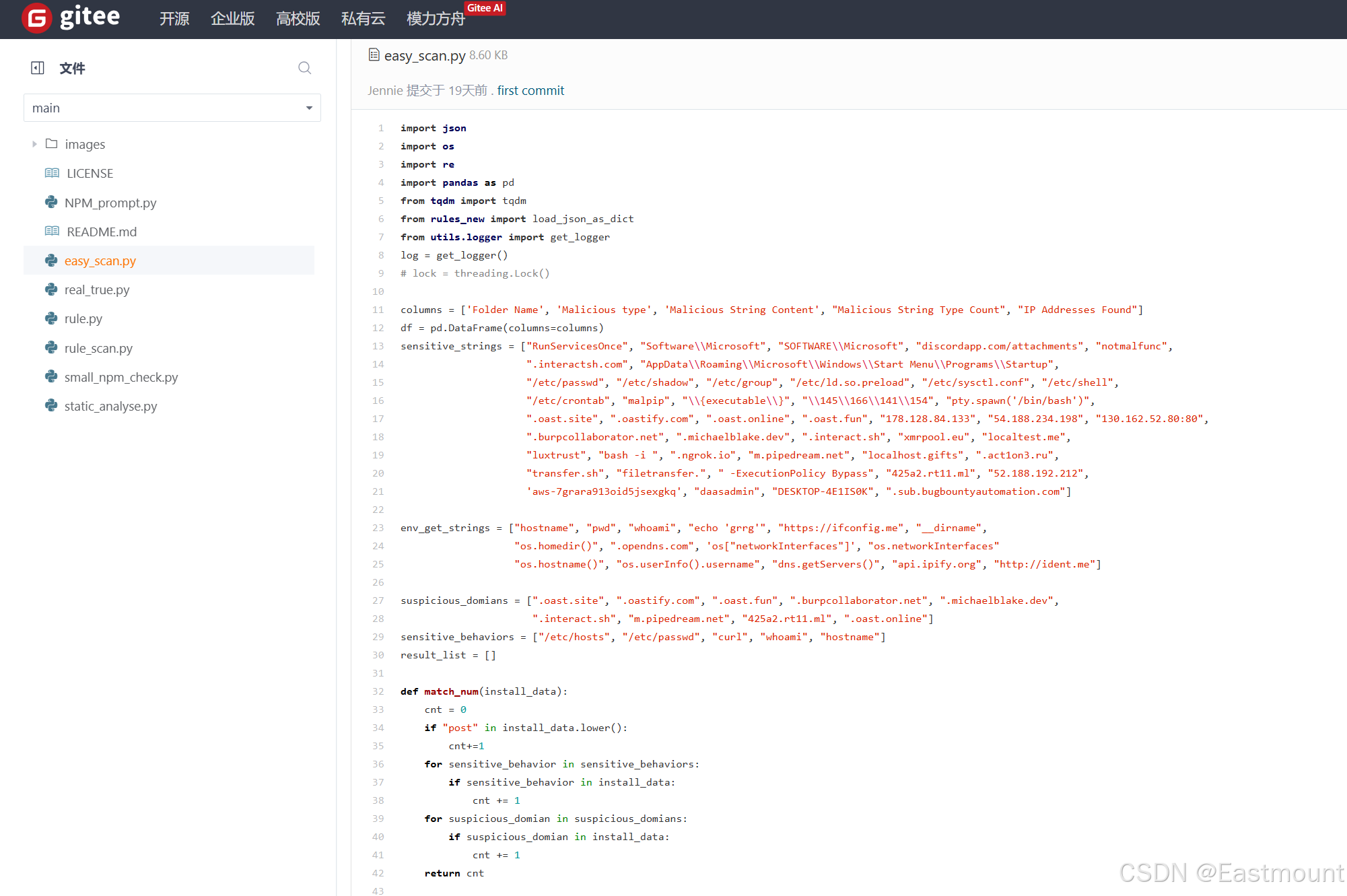Screen dimensions: 1347x896
Task: Collapse the file sidebar panel icon
Action: [38, 68]
